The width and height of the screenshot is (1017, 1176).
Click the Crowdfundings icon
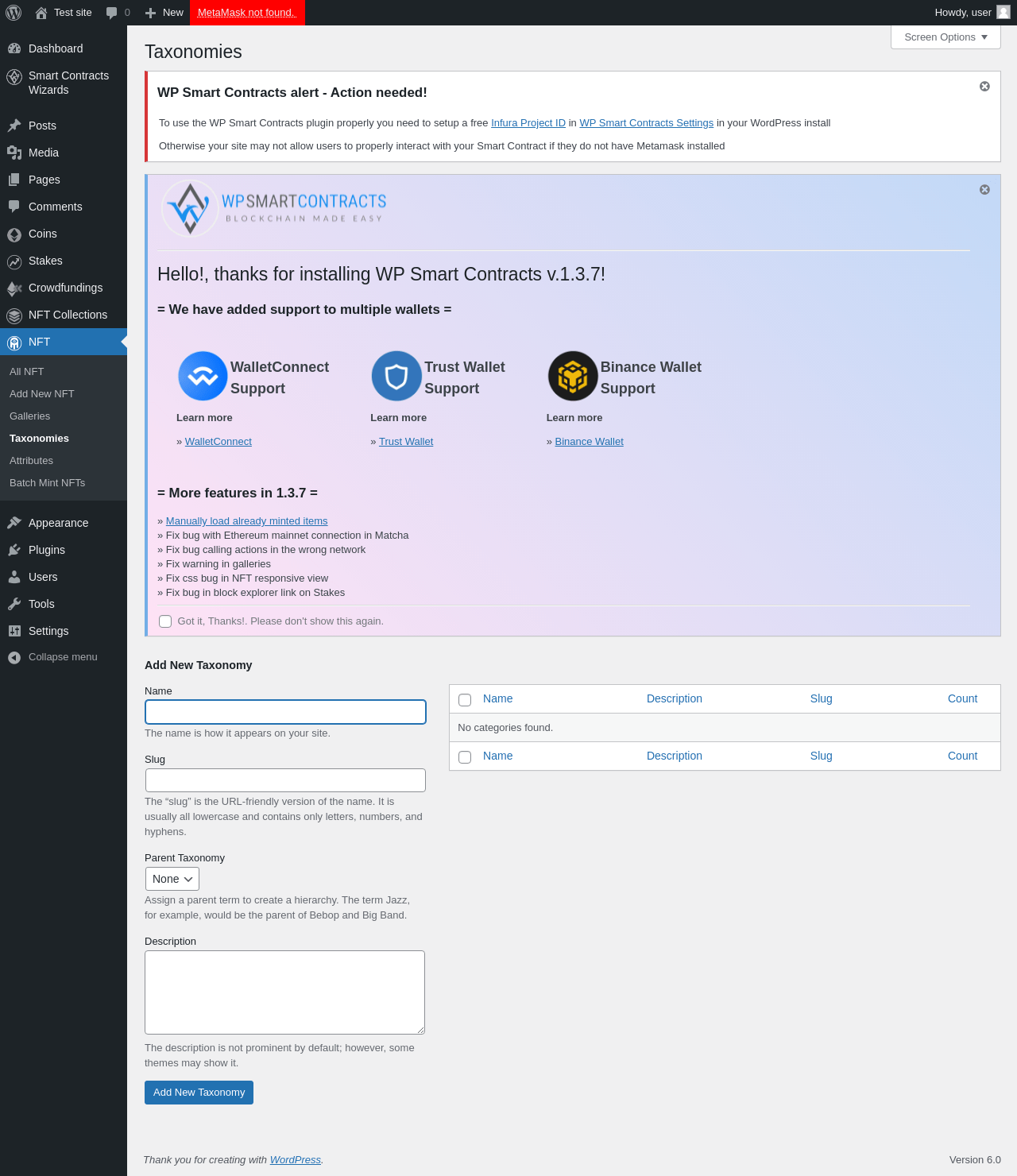(14, 288)
